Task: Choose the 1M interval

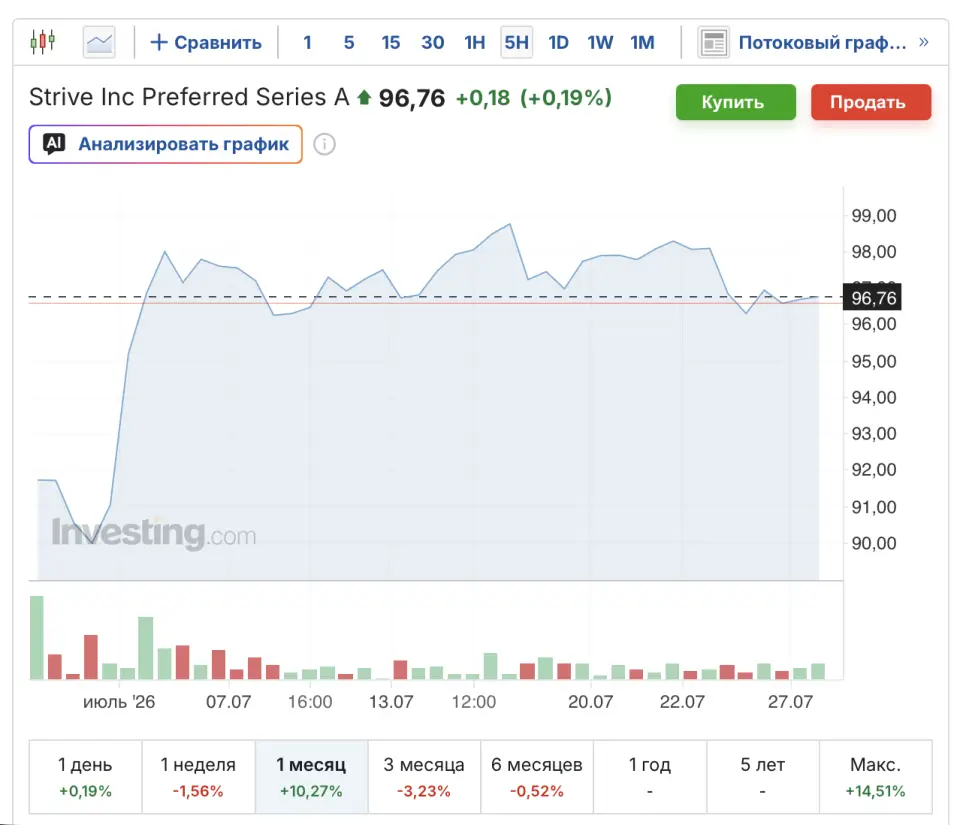Action: 642,42
